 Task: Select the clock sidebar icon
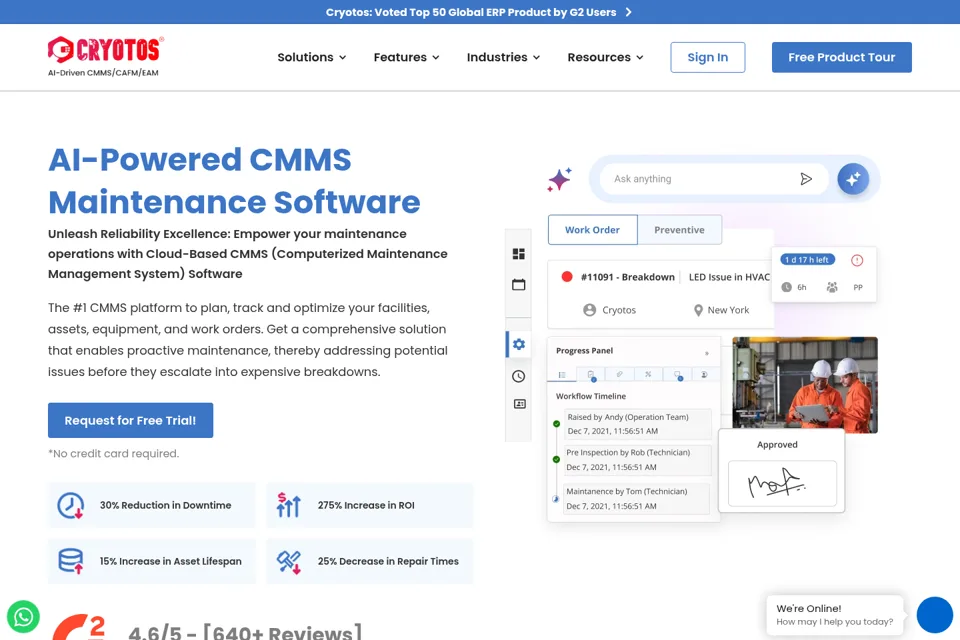[519, 376]
